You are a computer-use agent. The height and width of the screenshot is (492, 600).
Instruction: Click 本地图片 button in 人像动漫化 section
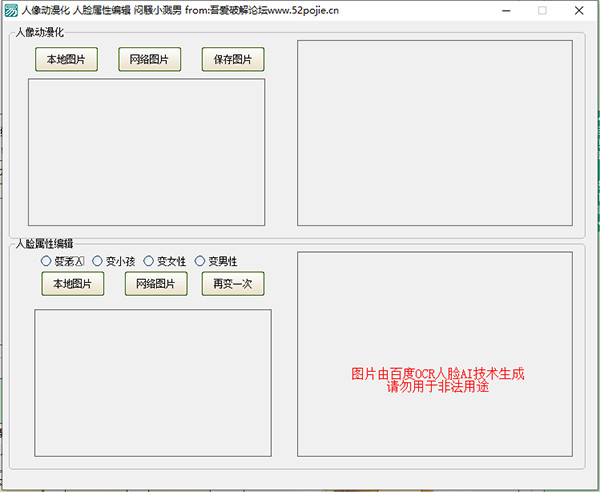point(67,59)
